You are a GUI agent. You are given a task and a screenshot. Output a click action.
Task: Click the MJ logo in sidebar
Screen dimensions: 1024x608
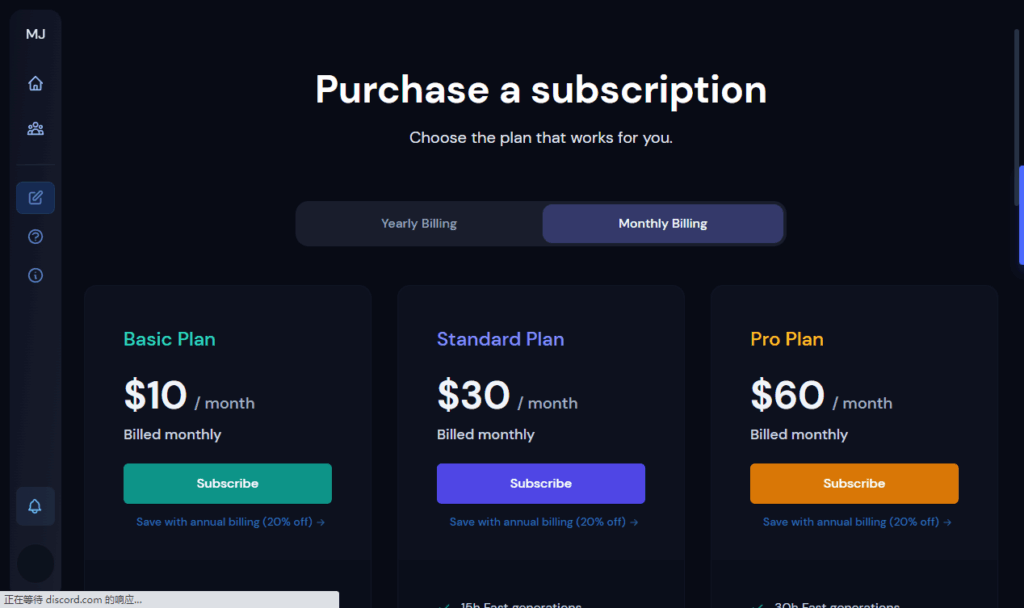coord(36,34)
